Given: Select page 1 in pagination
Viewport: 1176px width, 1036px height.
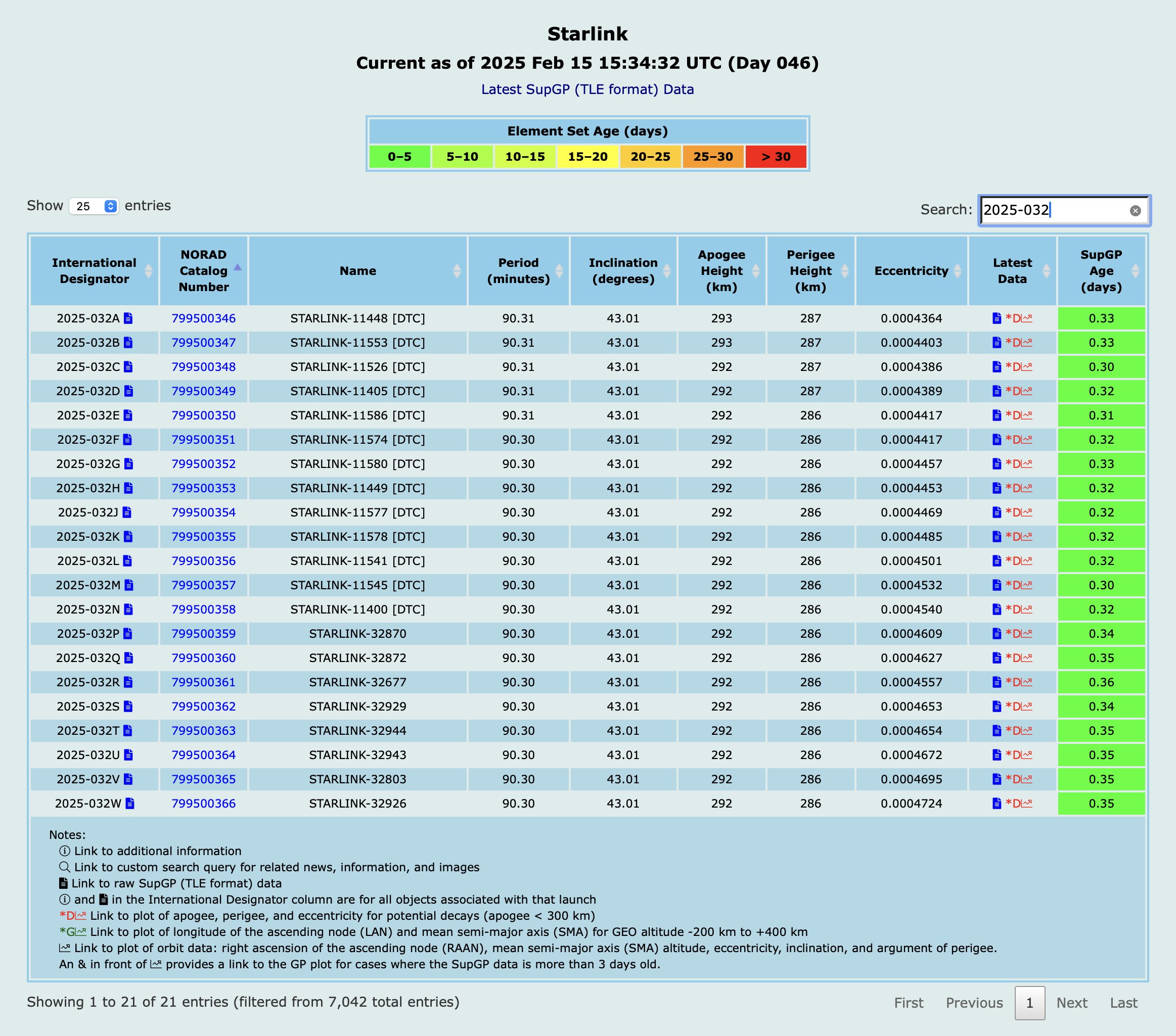Looking at the screenshot, I should (x=1029, y=1003).
